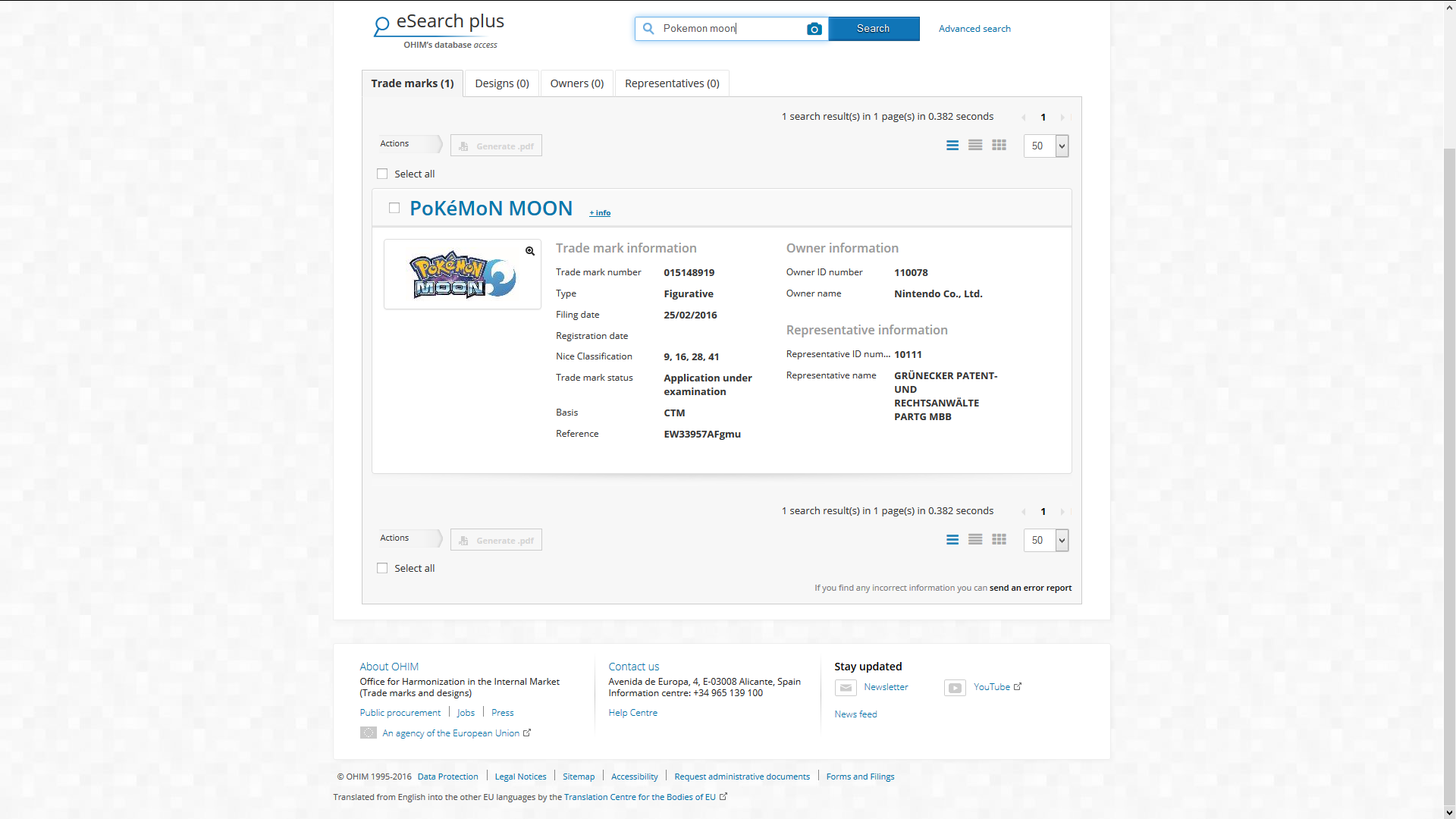Tick the bottom Select all checkbox
The image size is (1456, 819).
click(x=382, y=568)
